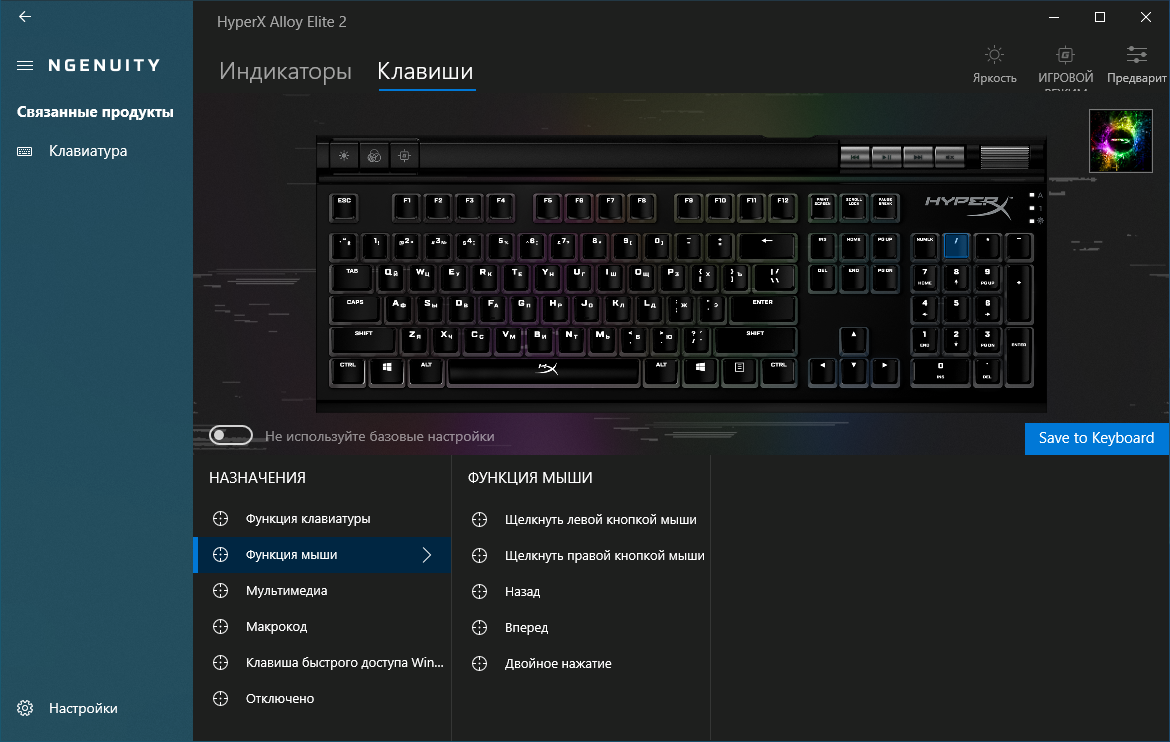Click the volume roller on keyboard image
Image resolution: width=1170 pixels, height=742 pixels.
click(1004, 157)
